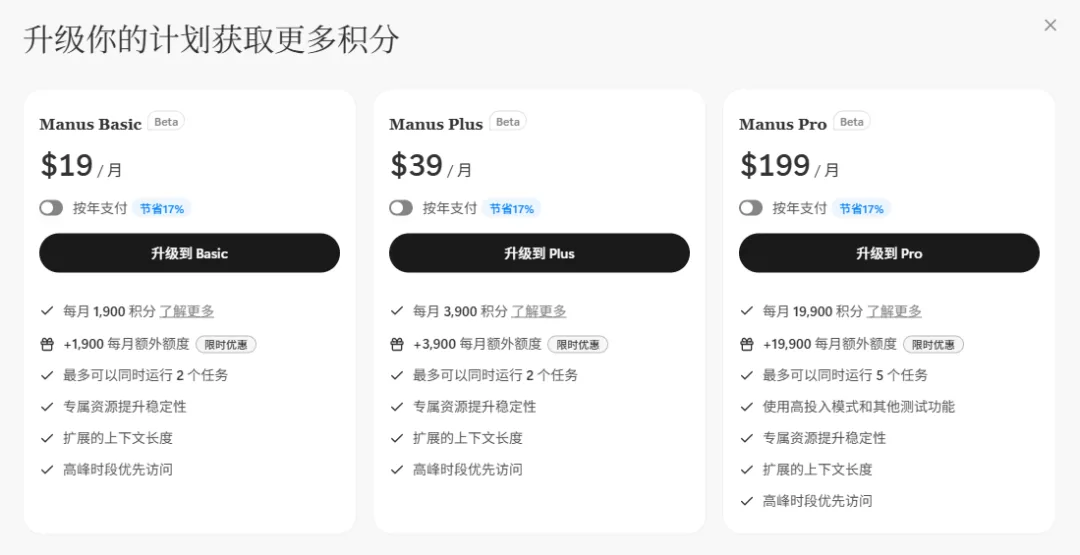Close the upgrade plan dialog
This screenshot has height=555, width=1080.
[1050, 25]
